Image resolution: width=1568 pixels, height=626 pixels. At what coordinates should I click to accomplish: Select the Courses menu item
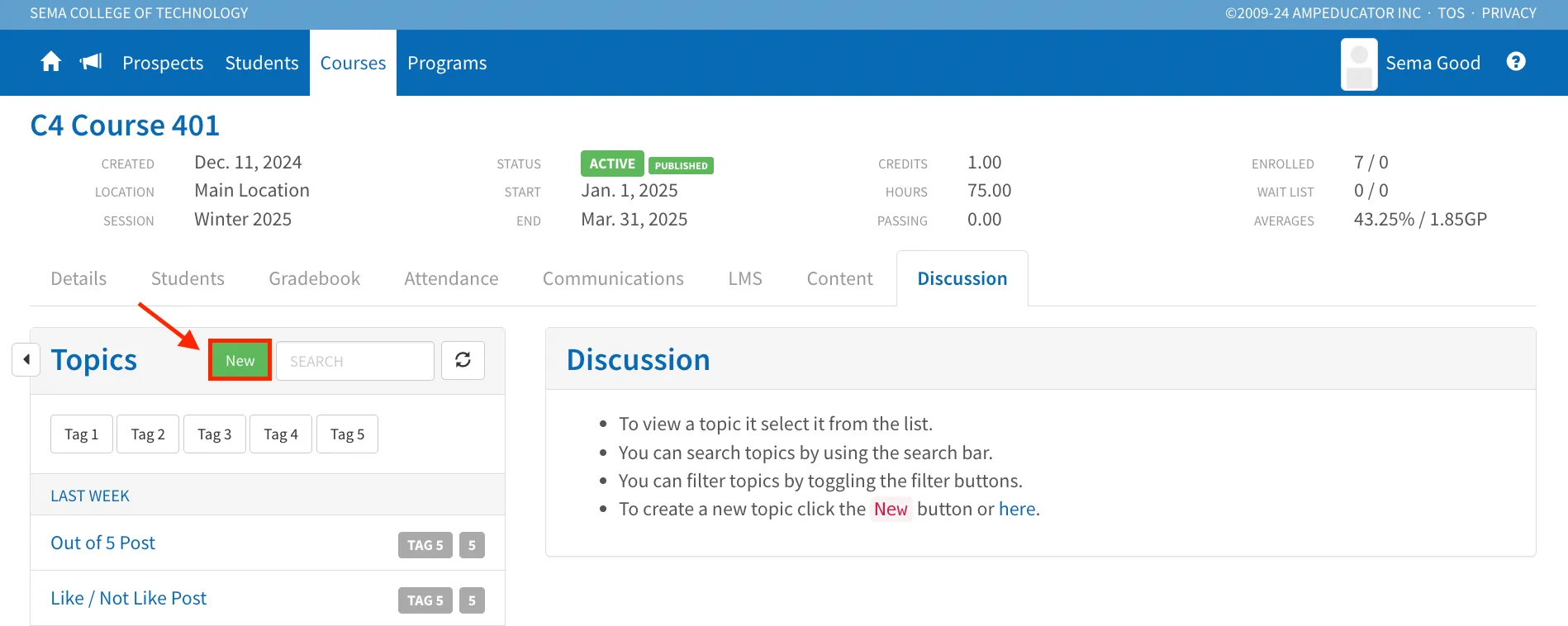click(353, 63)
